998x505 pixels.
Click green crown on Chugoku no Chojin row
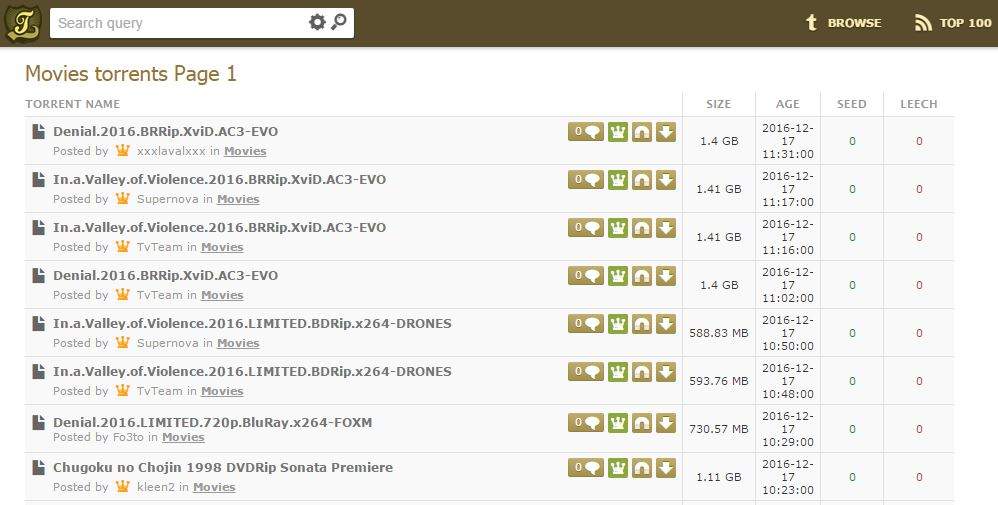coord(617,467)
